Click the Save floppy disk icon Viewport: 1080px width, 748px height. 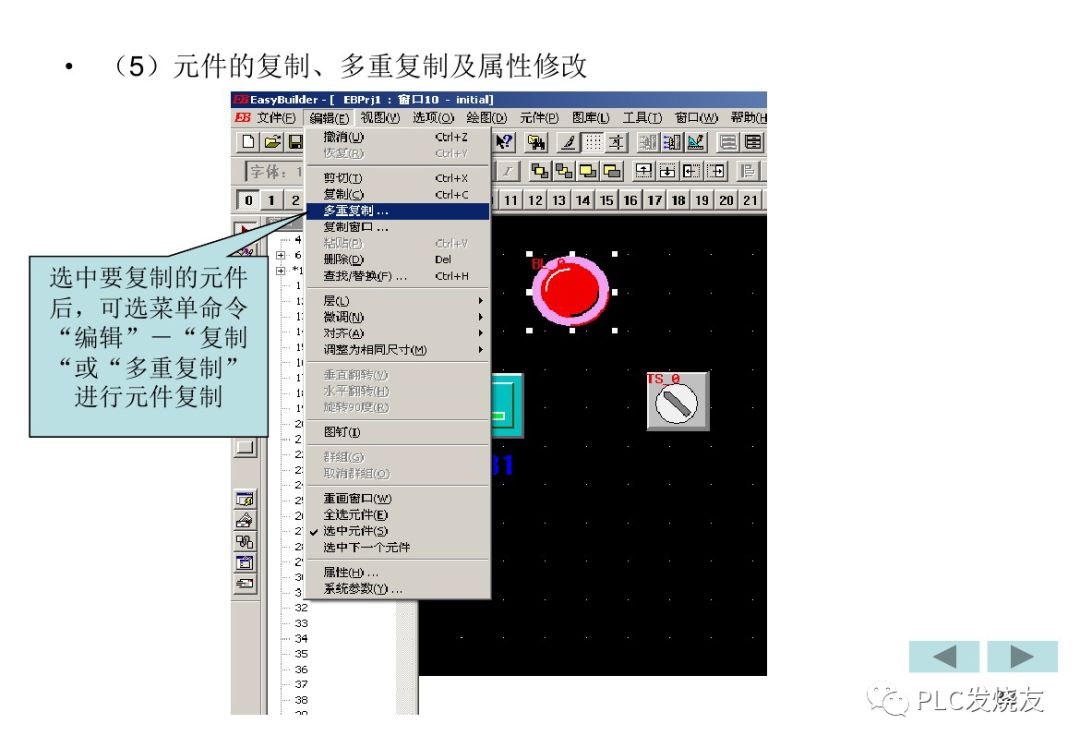click(296, 142)
